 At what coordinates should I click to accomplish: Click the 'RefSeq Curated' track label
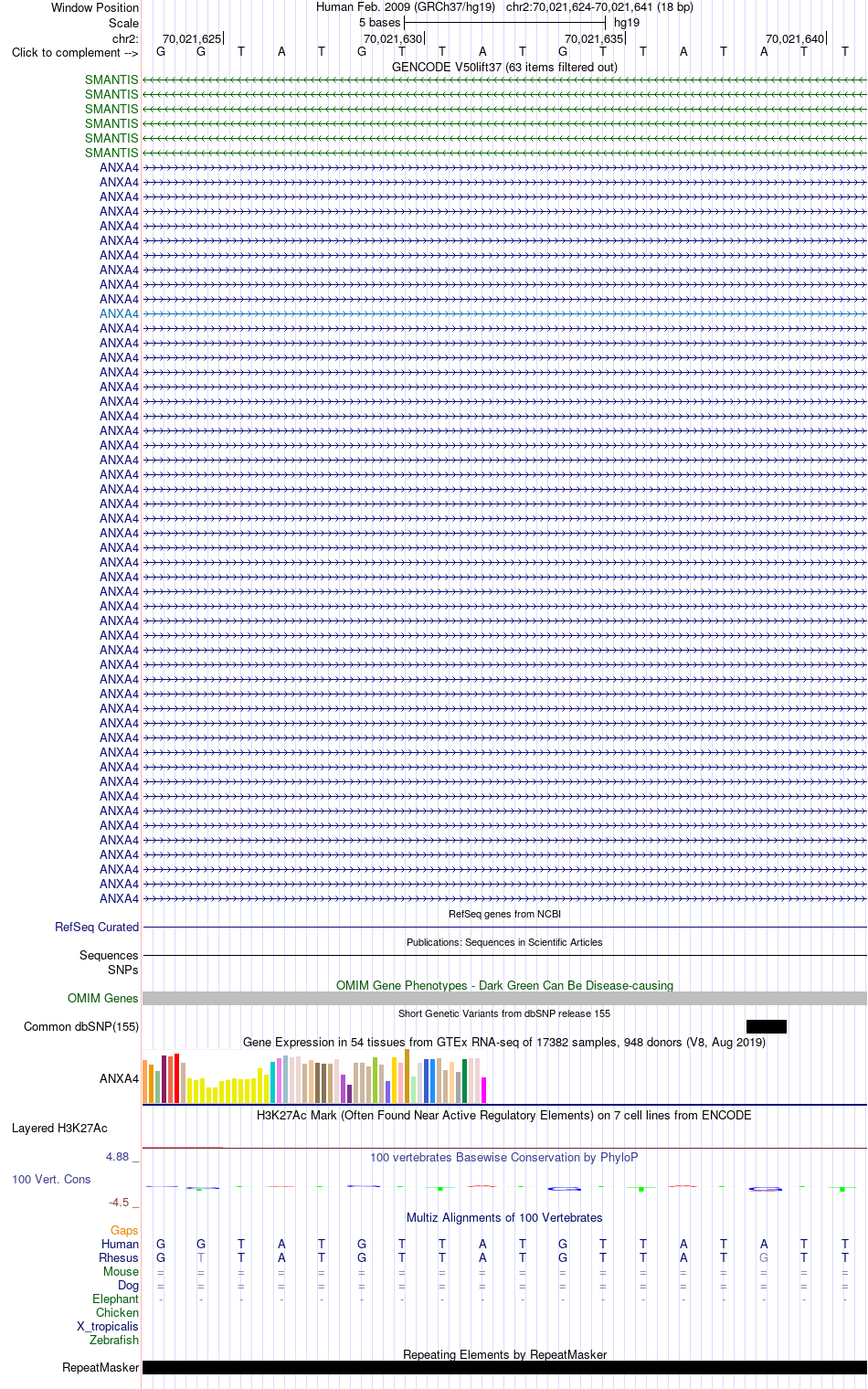point(97,927)
